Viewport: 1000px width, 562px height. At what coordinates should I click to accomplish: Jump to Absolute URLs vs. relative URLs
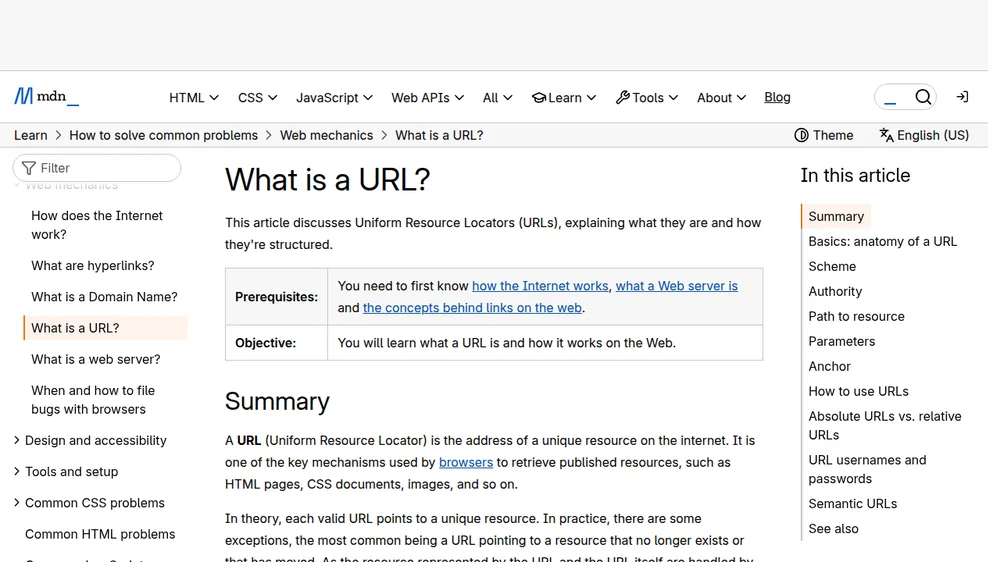pos(885,425)
